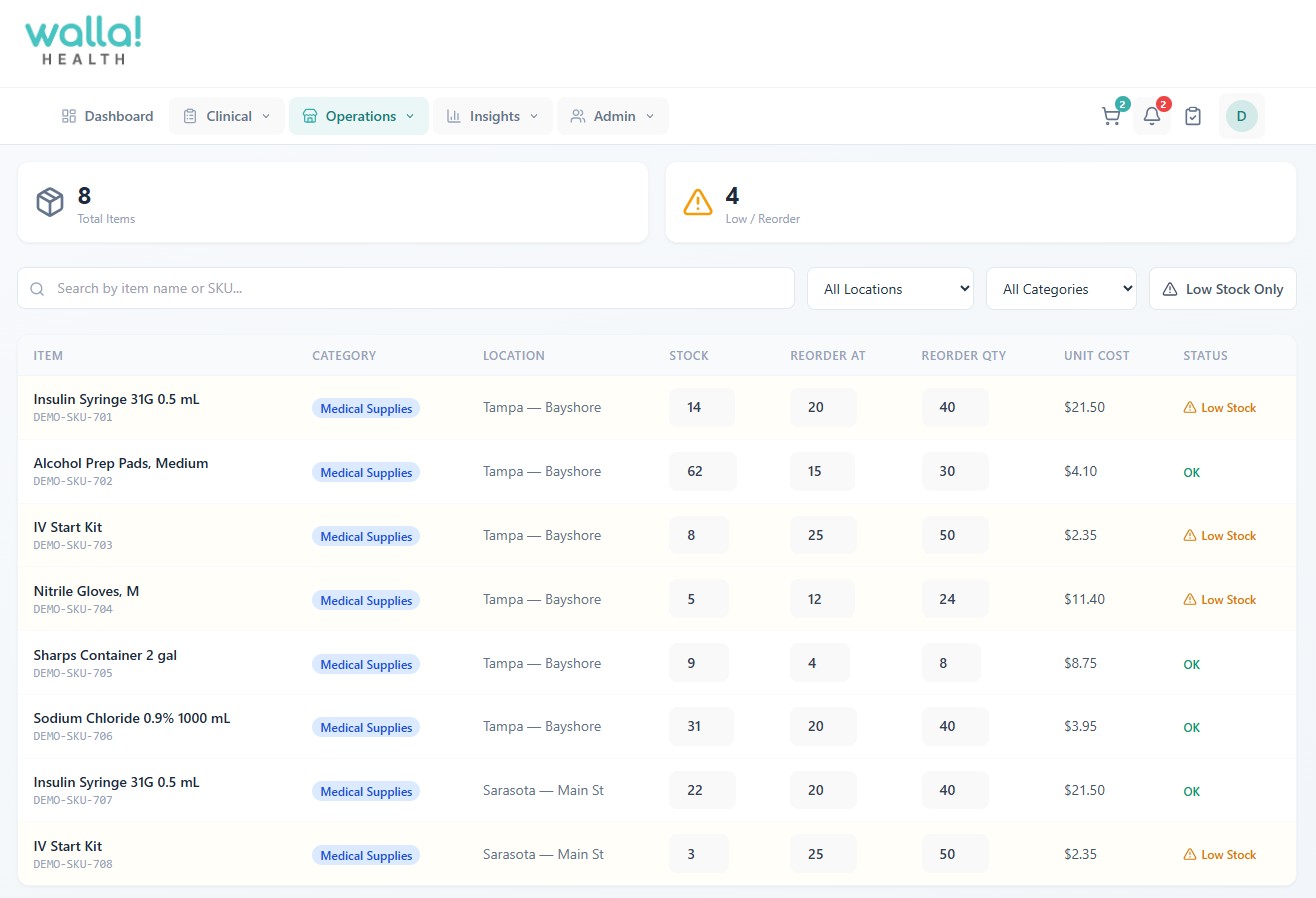Go to Dashboard
The image size is (1316, 898).
[x=107, y=116]
